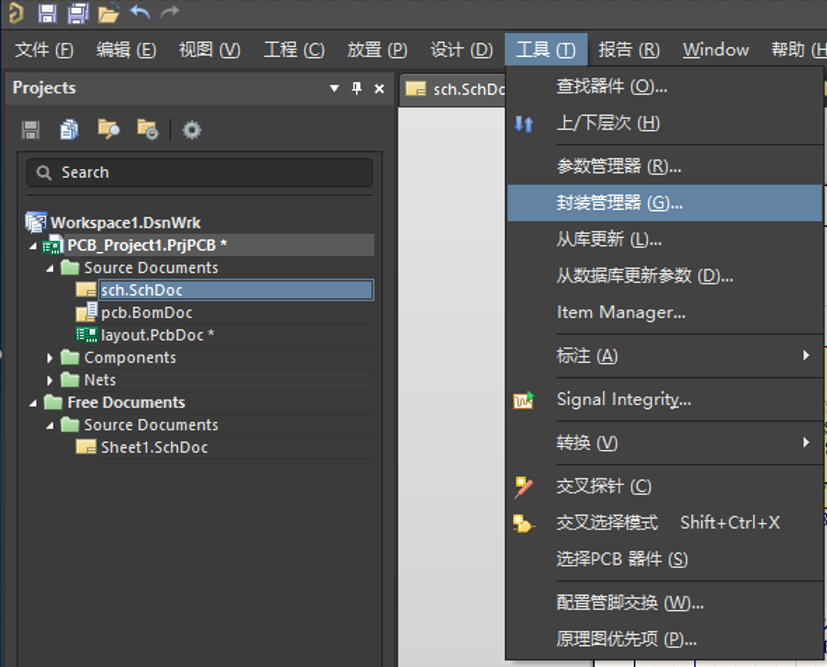Click the folder options icon in Projects panel
The image size is (827, 667).
tap(148, 129)
